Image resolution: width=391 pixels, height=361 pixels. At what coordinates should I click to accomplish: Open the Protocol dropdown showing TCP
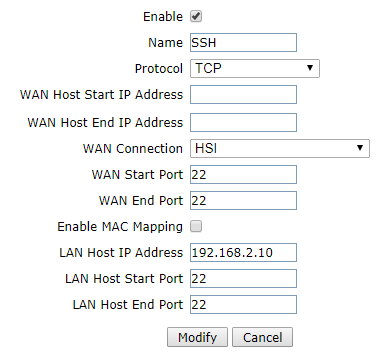pos(255,68)
